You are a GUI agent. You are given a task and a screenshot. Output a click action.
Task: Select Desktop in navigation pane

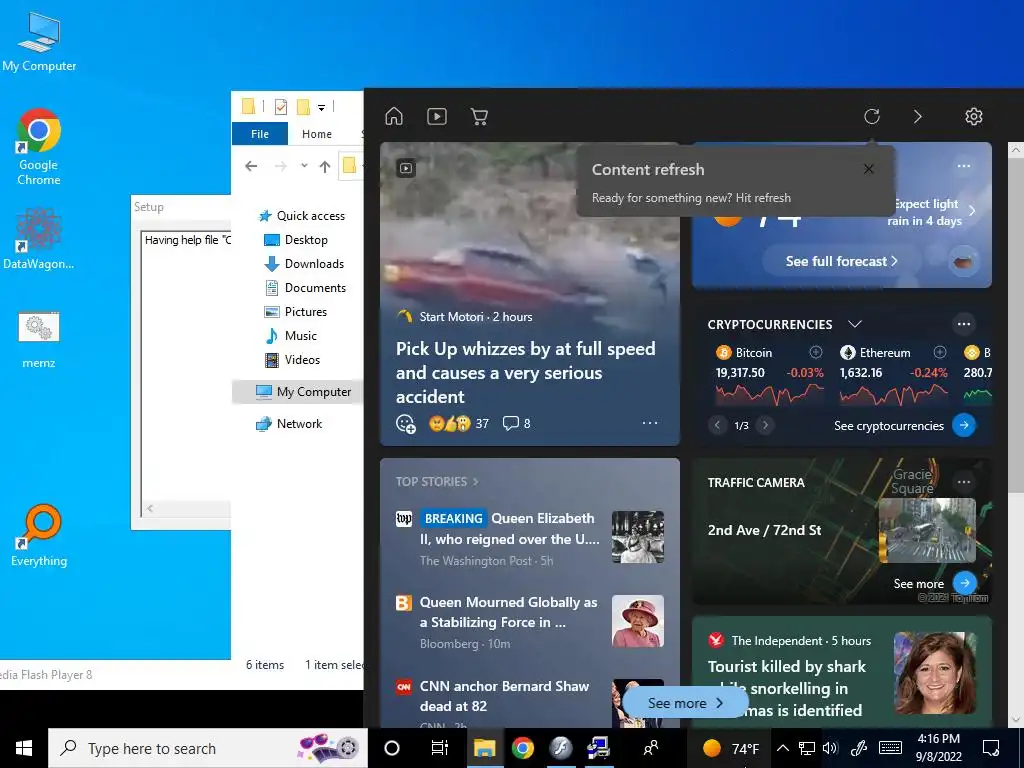pyautogui.click(x=306, y=240)
